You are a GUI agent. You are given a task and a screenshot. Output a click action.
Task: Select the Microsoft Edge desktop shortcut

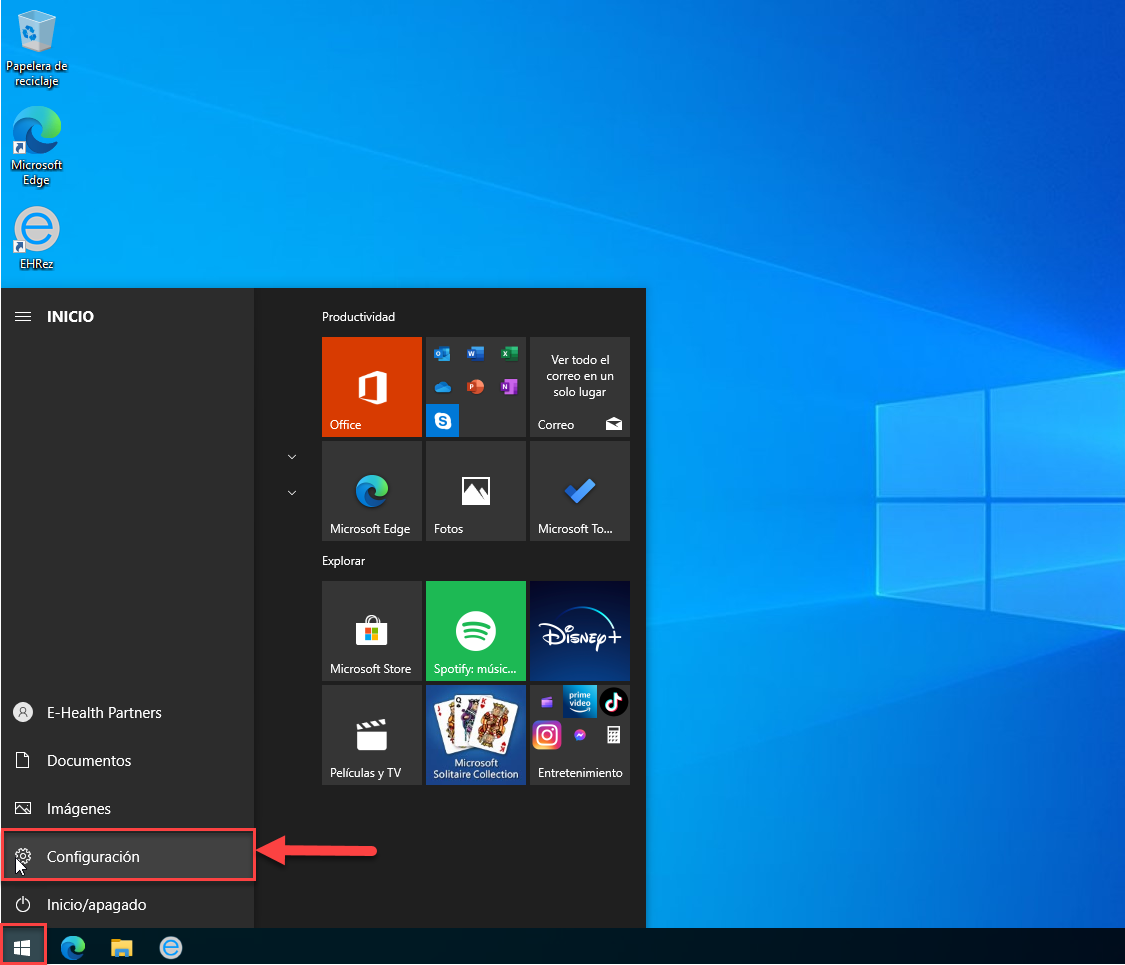[x=36, y=146]
